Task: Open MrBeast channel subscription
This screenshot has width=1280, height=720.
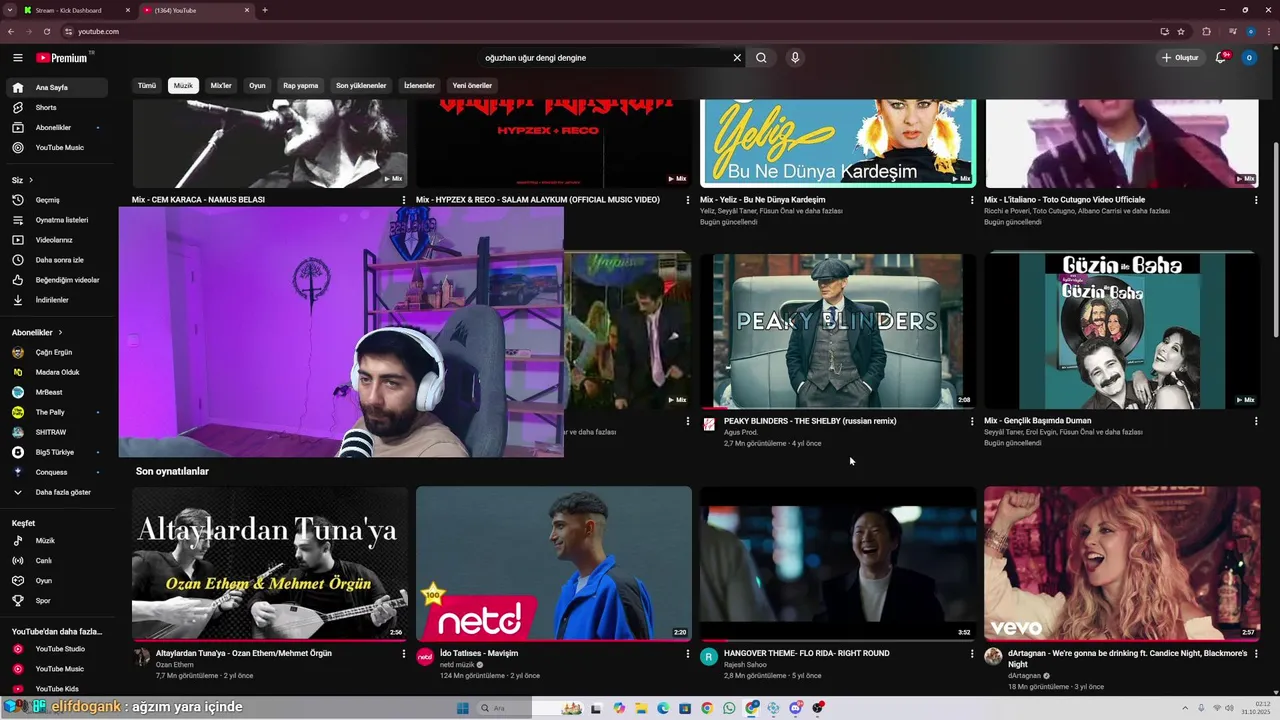Action: pos(57,392)
